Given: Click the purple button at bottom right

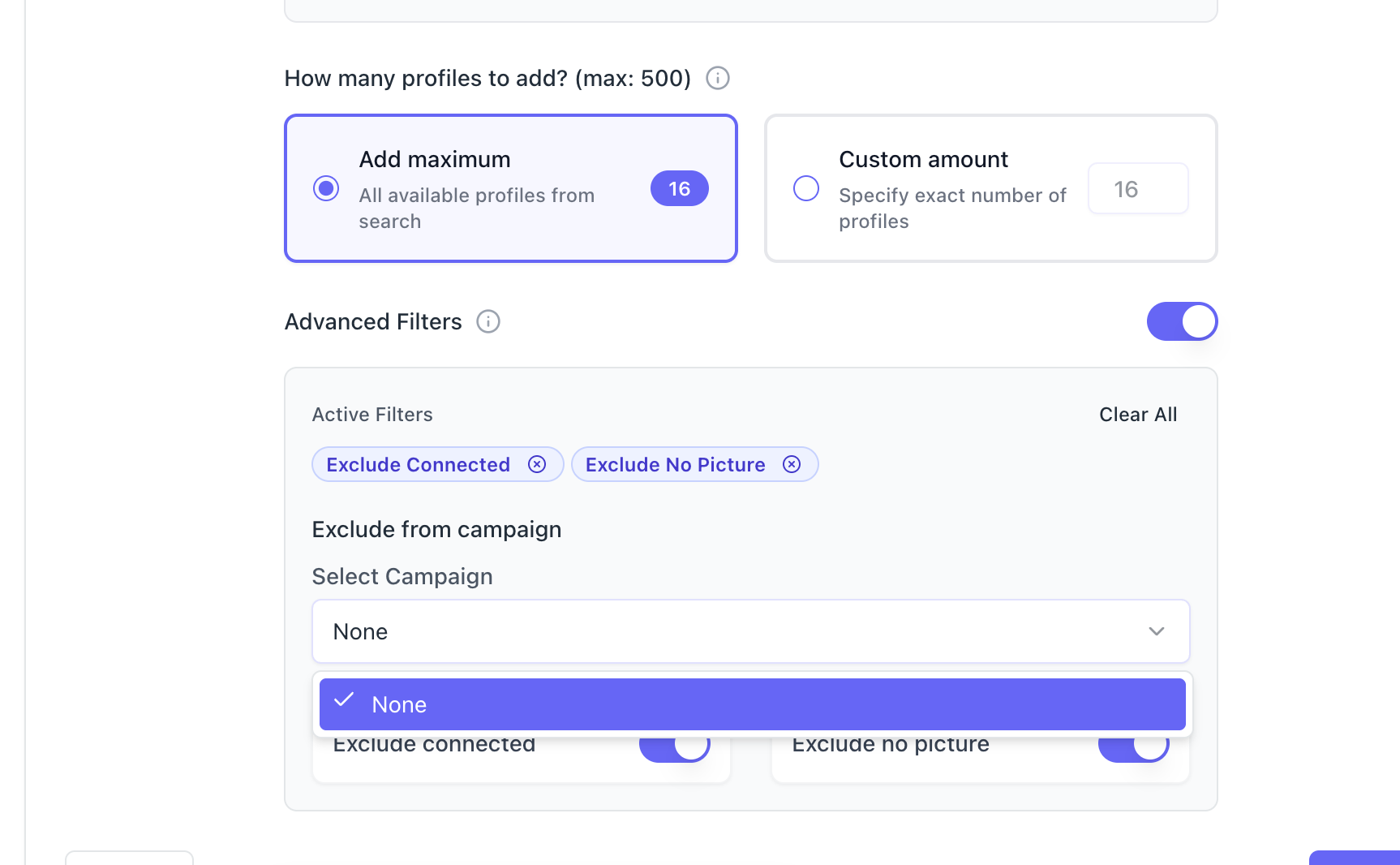Looking at the screenshot, I should coord(1354,858).
